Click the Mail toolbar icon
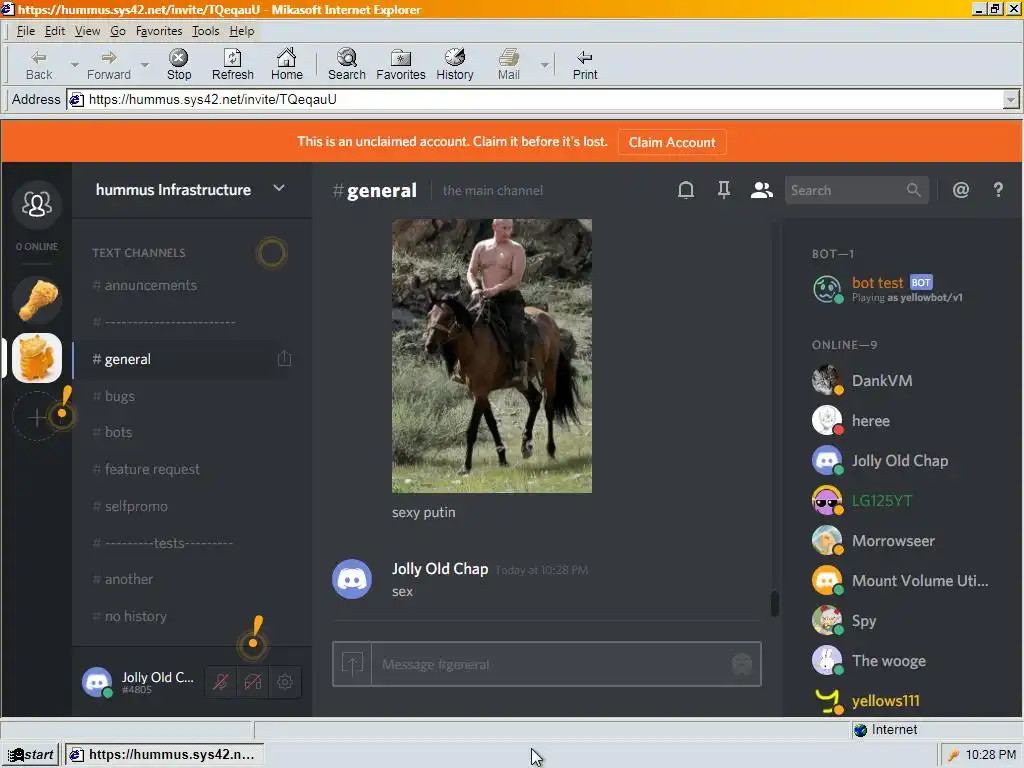 (509, 65)
